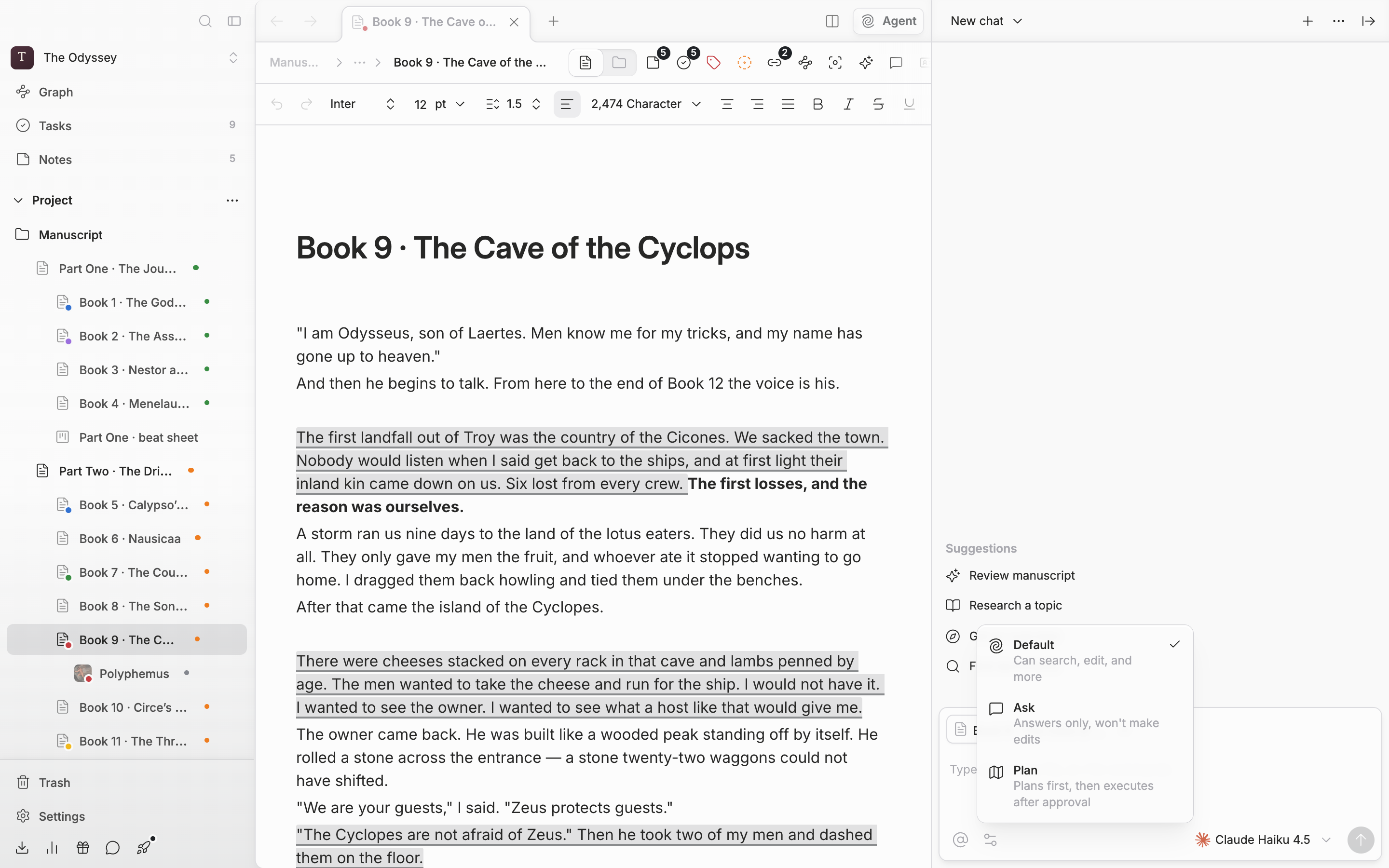Open the statistics bar chart icon

pos(52,848)
